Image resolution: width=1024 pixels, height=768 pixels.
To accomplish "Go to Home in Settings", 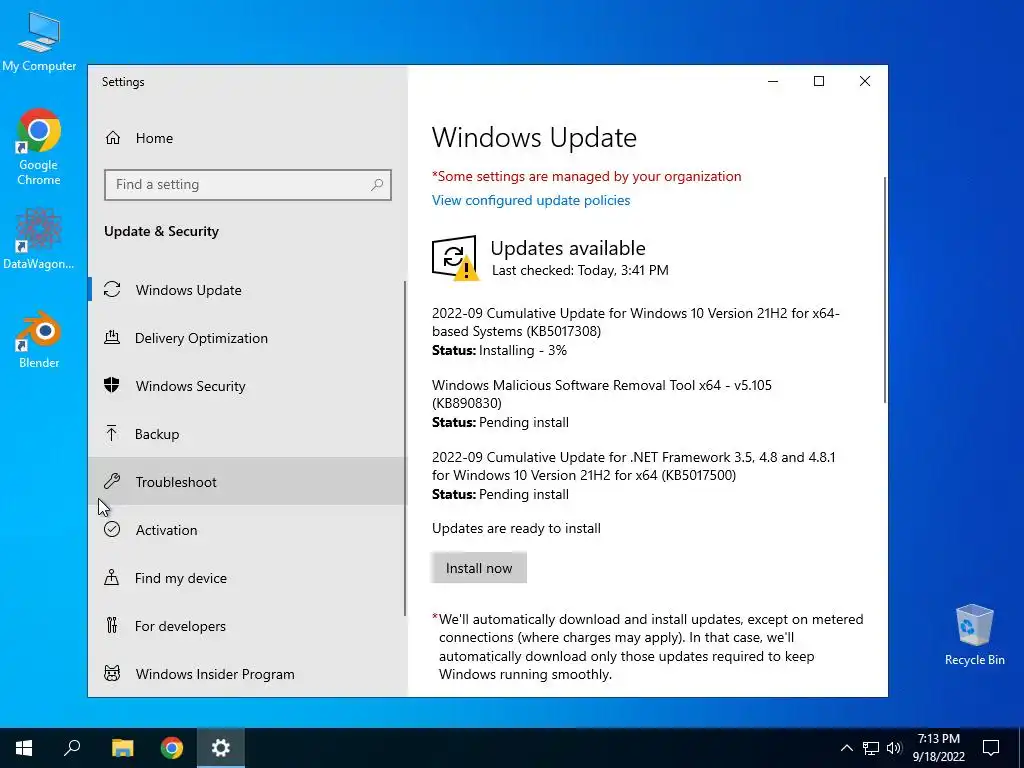I will point(247,138).
